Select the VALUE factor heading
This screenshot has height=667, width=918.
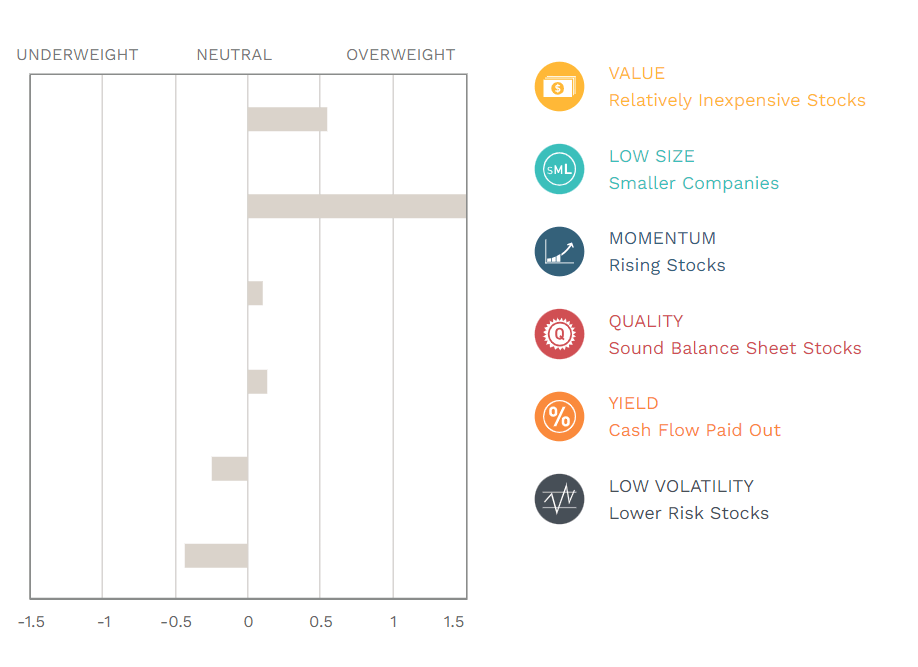636,74
